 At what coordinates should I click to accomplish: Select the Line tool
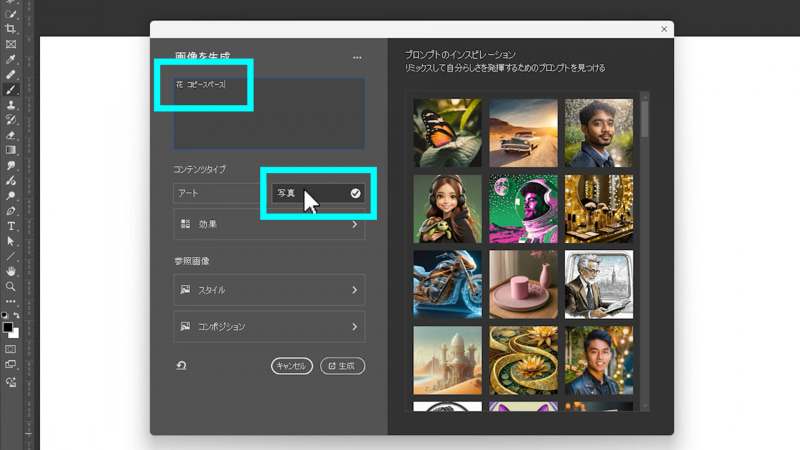click(11, 256)
